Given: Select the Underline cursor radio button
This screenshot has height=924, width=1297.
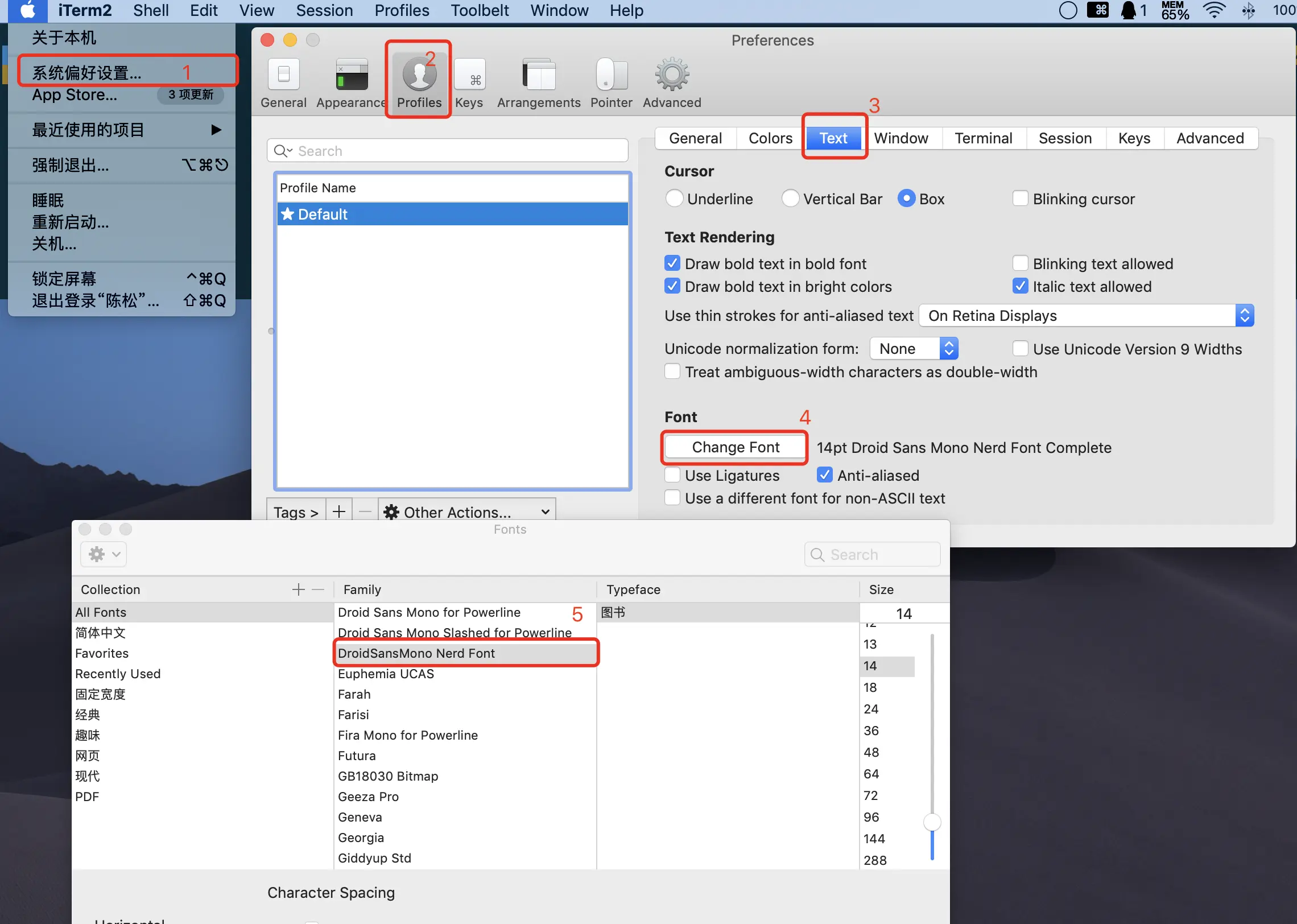Looking at the screenshot, I should coord(674,199).
